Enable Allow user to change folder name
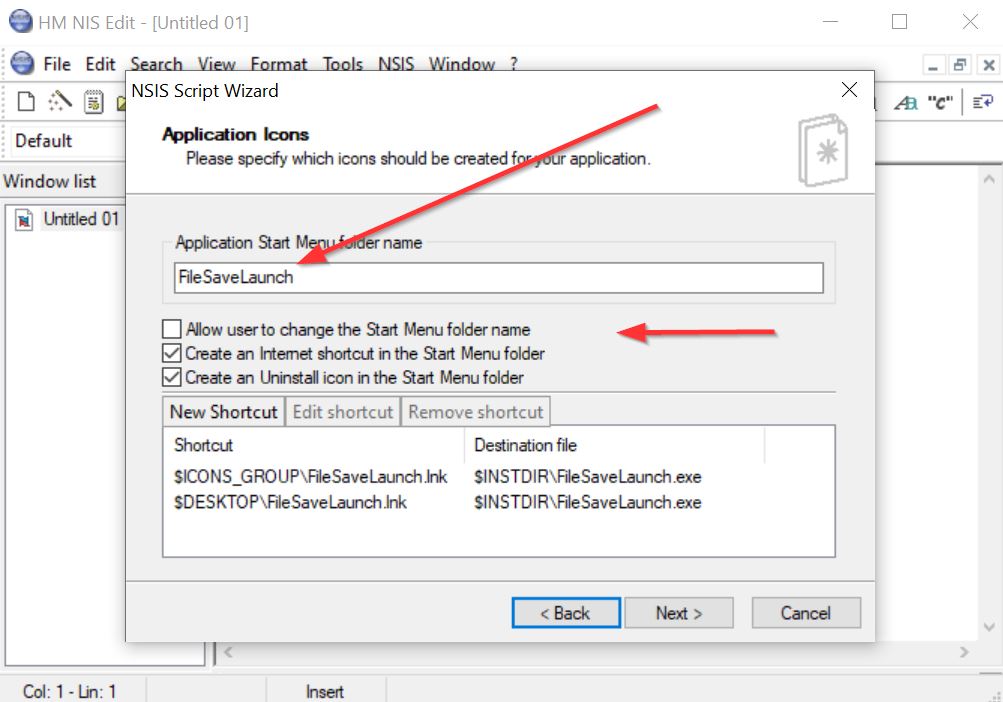 coord(172,329)
